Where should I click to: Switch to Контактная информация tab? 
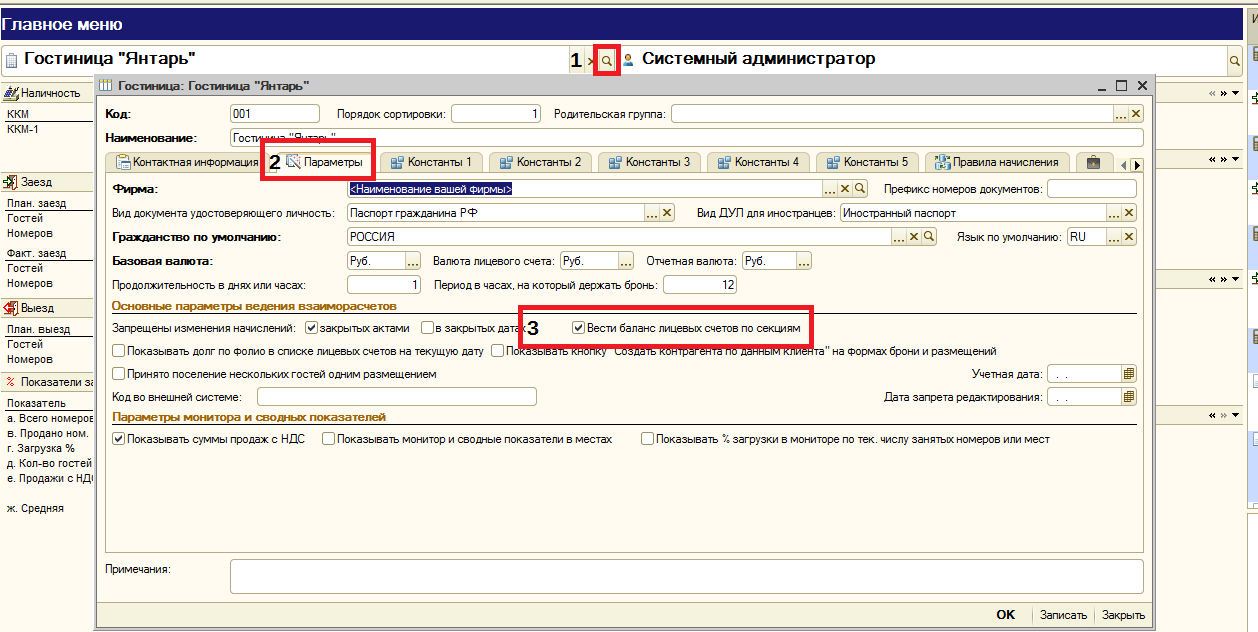187,162
